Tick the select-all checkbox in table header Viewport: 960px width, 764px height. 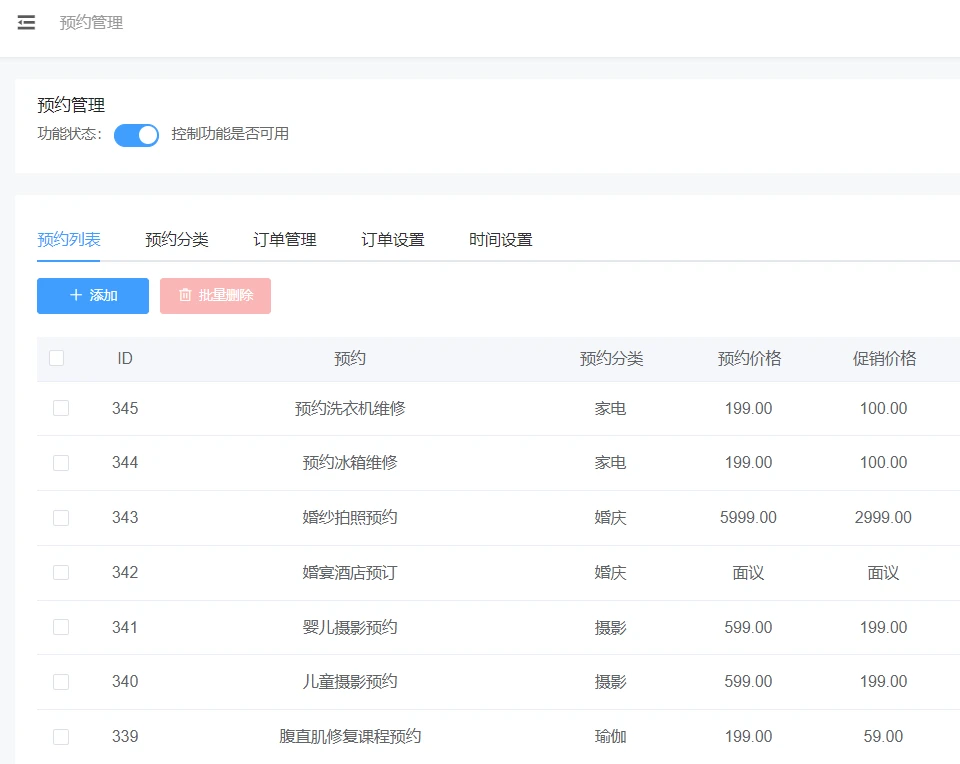coord(56,358)
